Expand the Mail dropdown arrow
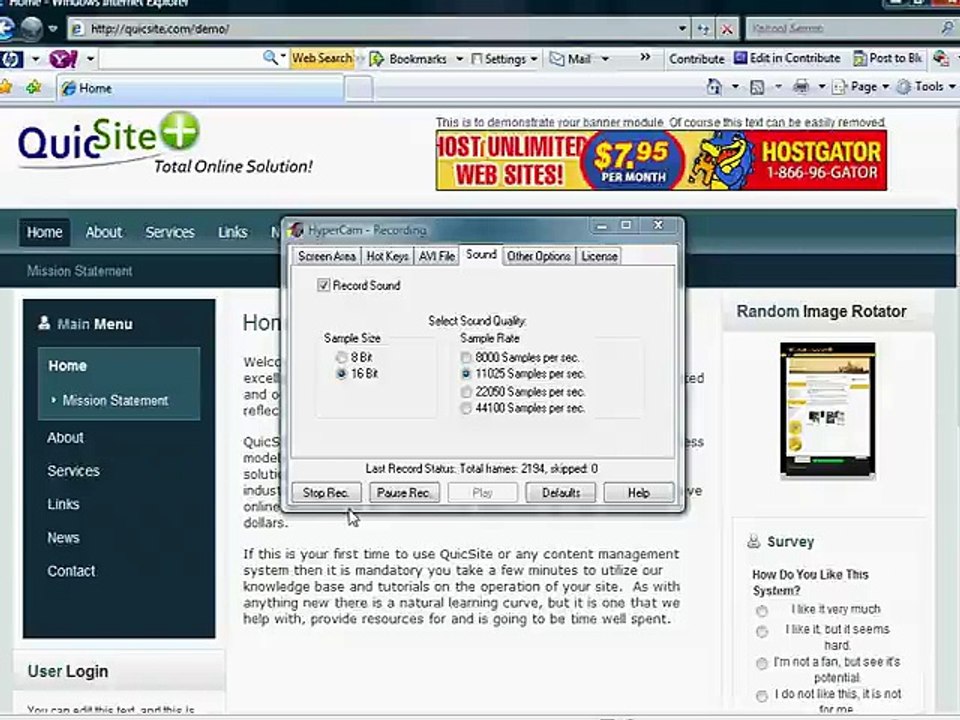Viewport: 960px width, 720px height. (605, 59)
